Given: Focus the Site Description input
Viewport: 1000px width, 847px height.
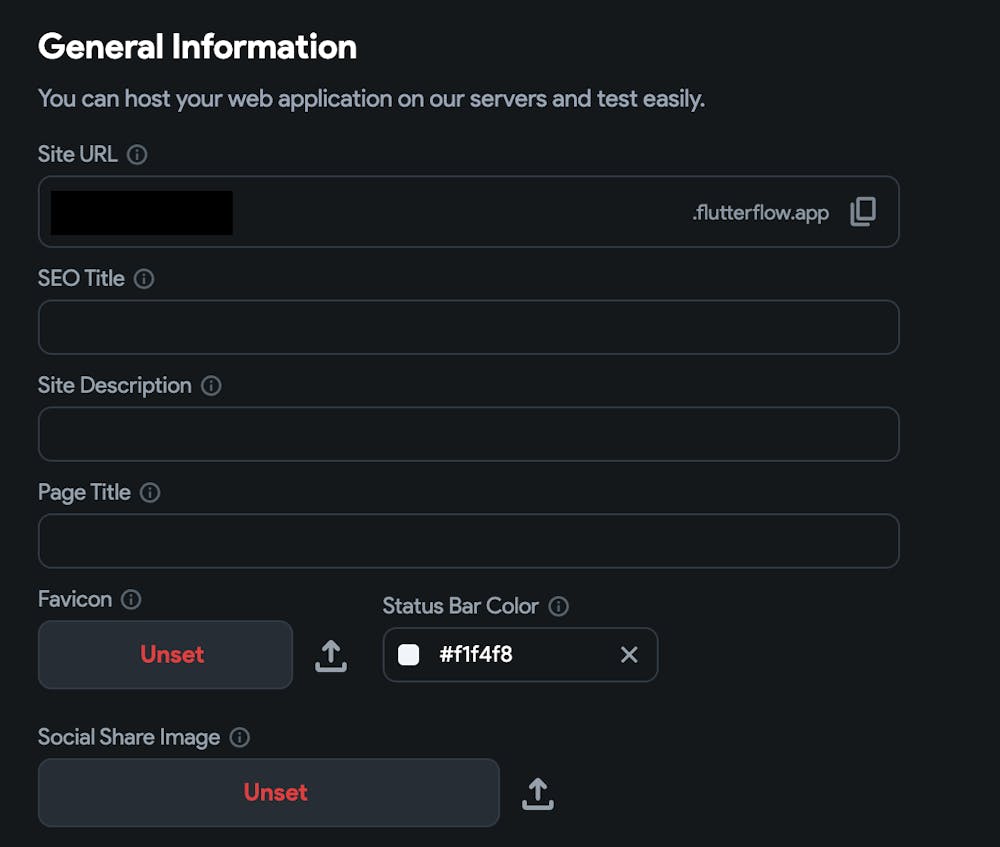Looking at the screenshot, I should 468,434.
